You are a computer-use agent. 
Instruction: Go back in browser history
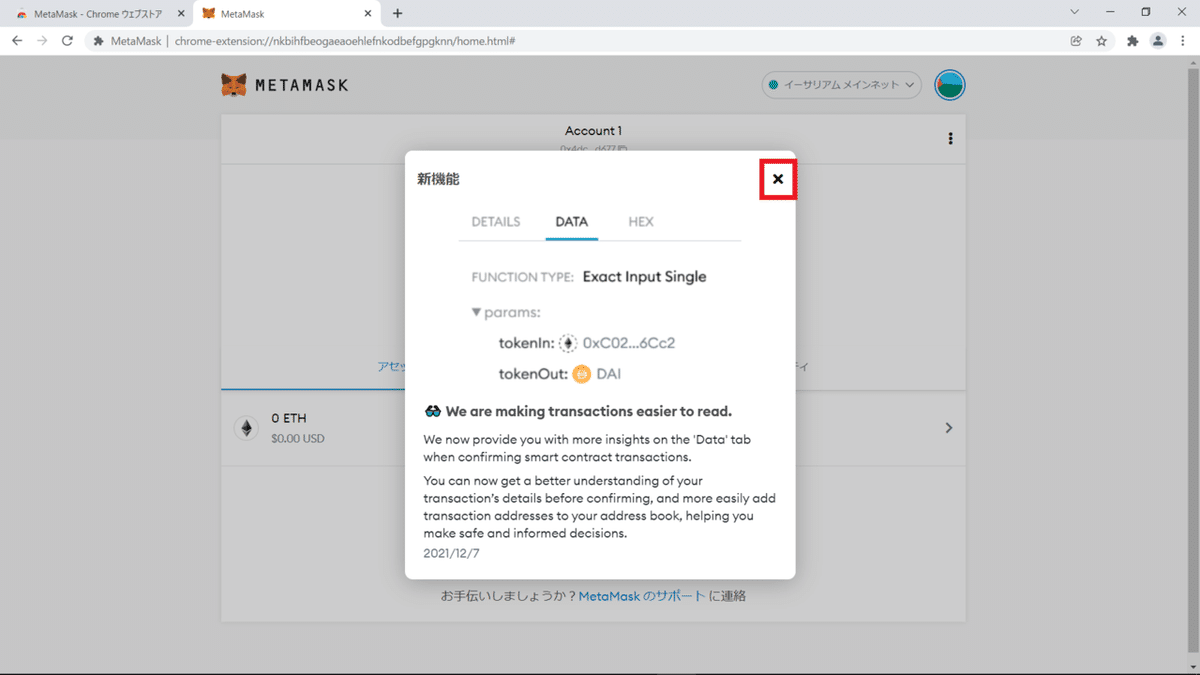click(x=17, y=41)
